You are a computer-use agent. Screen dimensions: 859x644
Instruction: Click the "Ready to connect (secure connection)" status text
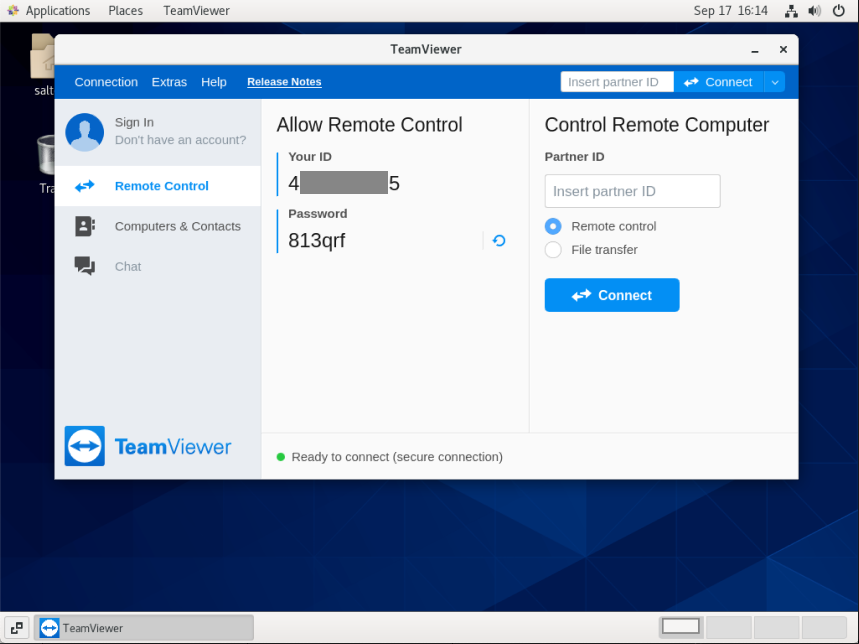point(397,457)
